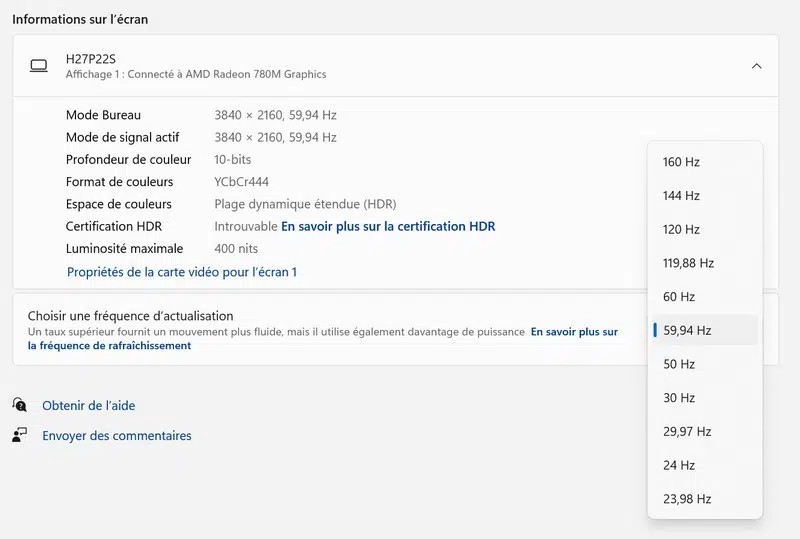Open En savoir plus sur la certification HDR

pyautogui.click(x=388, y=226)
